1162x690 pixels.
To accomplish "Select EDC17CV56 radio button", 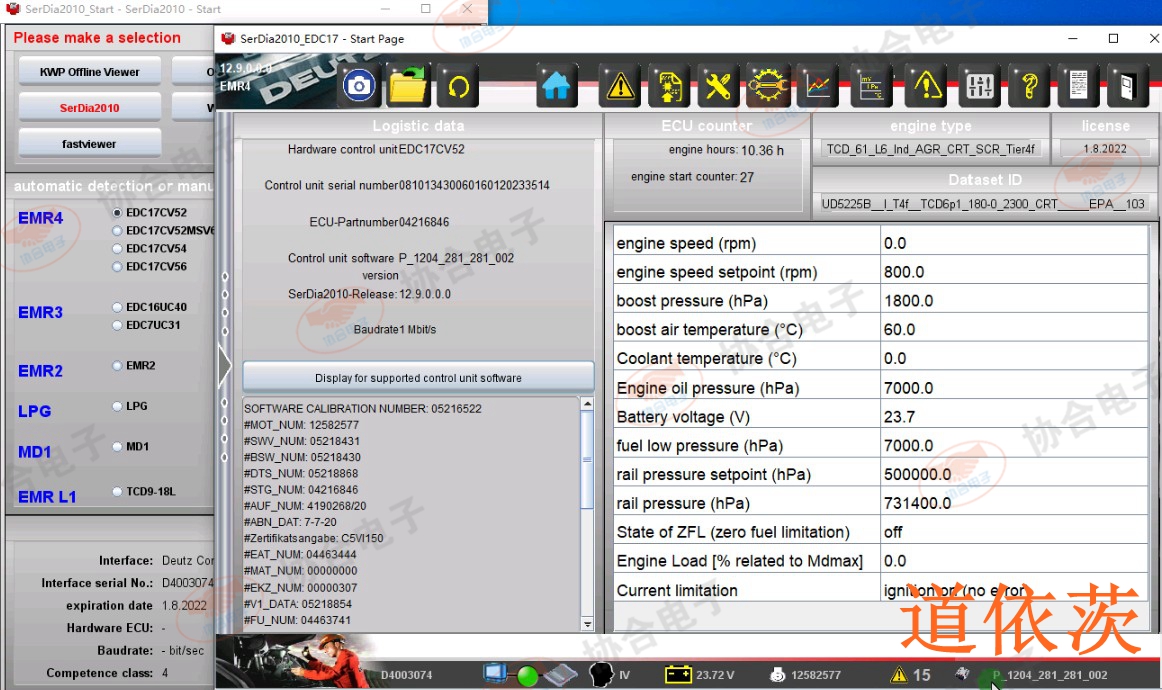I will (117, 267).
